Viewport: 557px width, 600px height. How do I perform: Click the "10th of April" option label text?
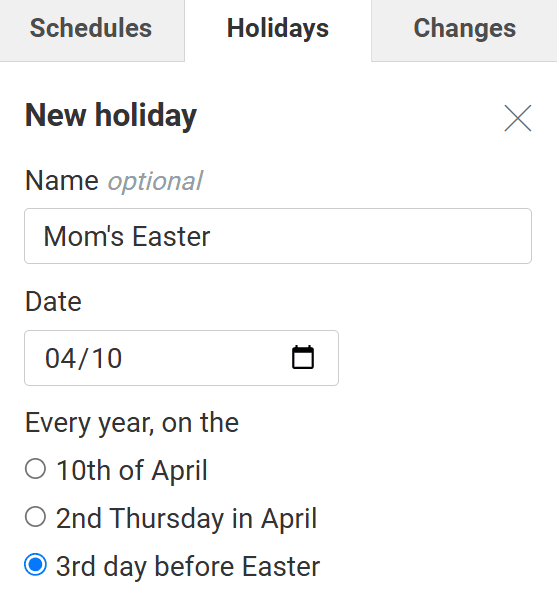(x=132, y=470)
